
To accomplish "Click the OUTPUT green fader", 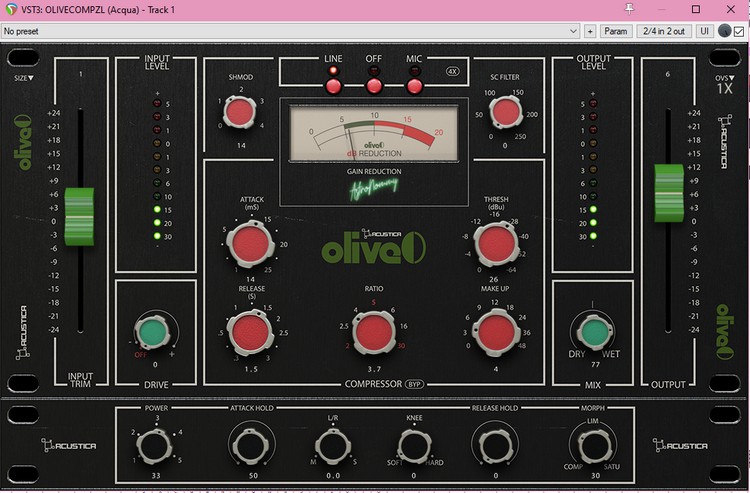I will point(669,193).
